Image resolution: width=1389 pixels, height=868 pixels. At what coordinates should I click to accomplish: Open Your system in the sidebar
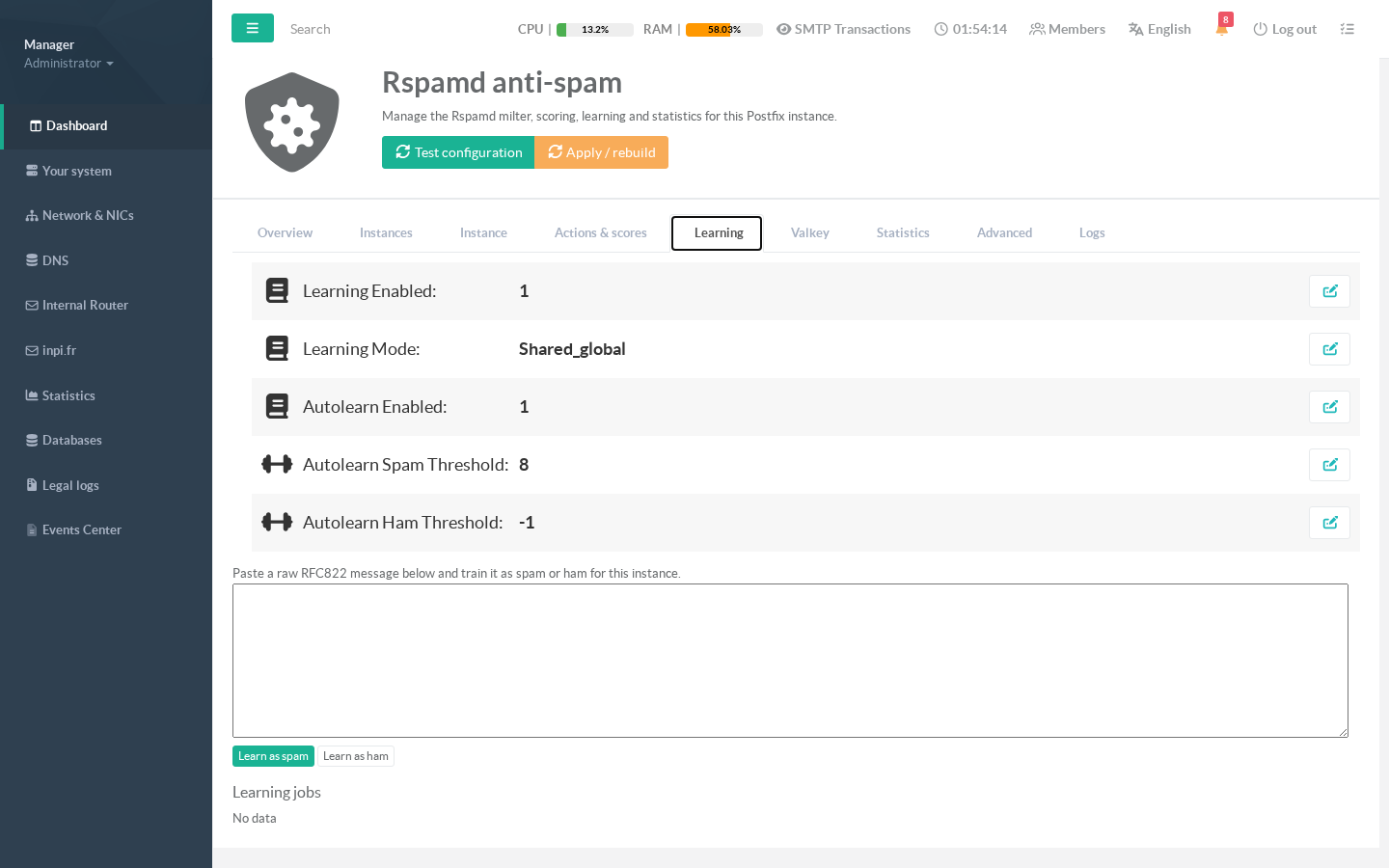click(x=106, y=171)
